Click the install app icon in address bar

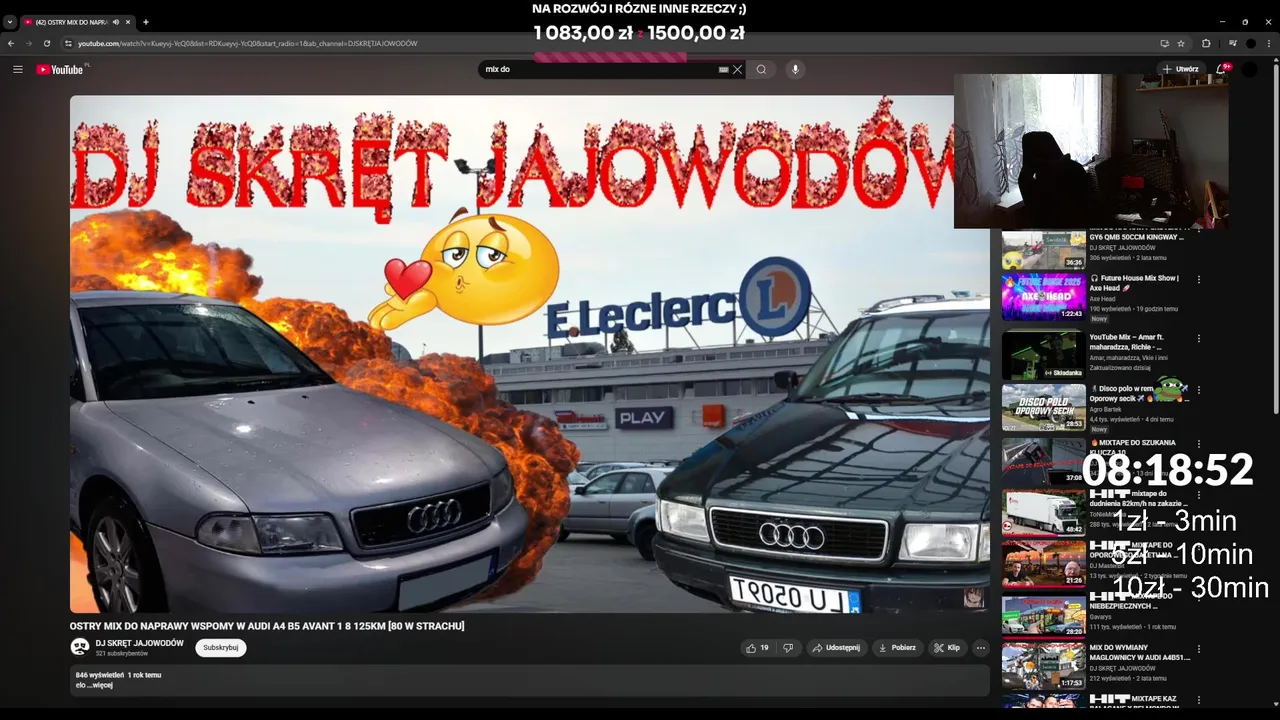(1164, 43)
